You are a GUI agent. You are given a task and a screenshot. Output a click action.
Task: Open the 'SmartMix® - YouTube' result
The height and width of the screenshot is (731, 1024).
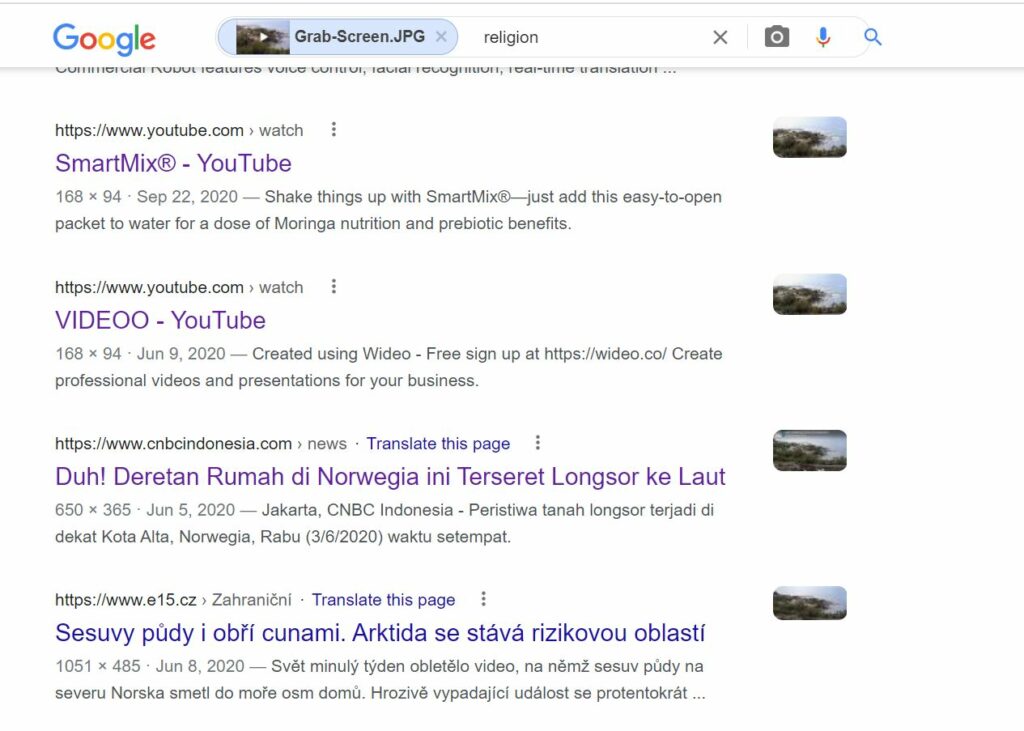click(173, 163)
